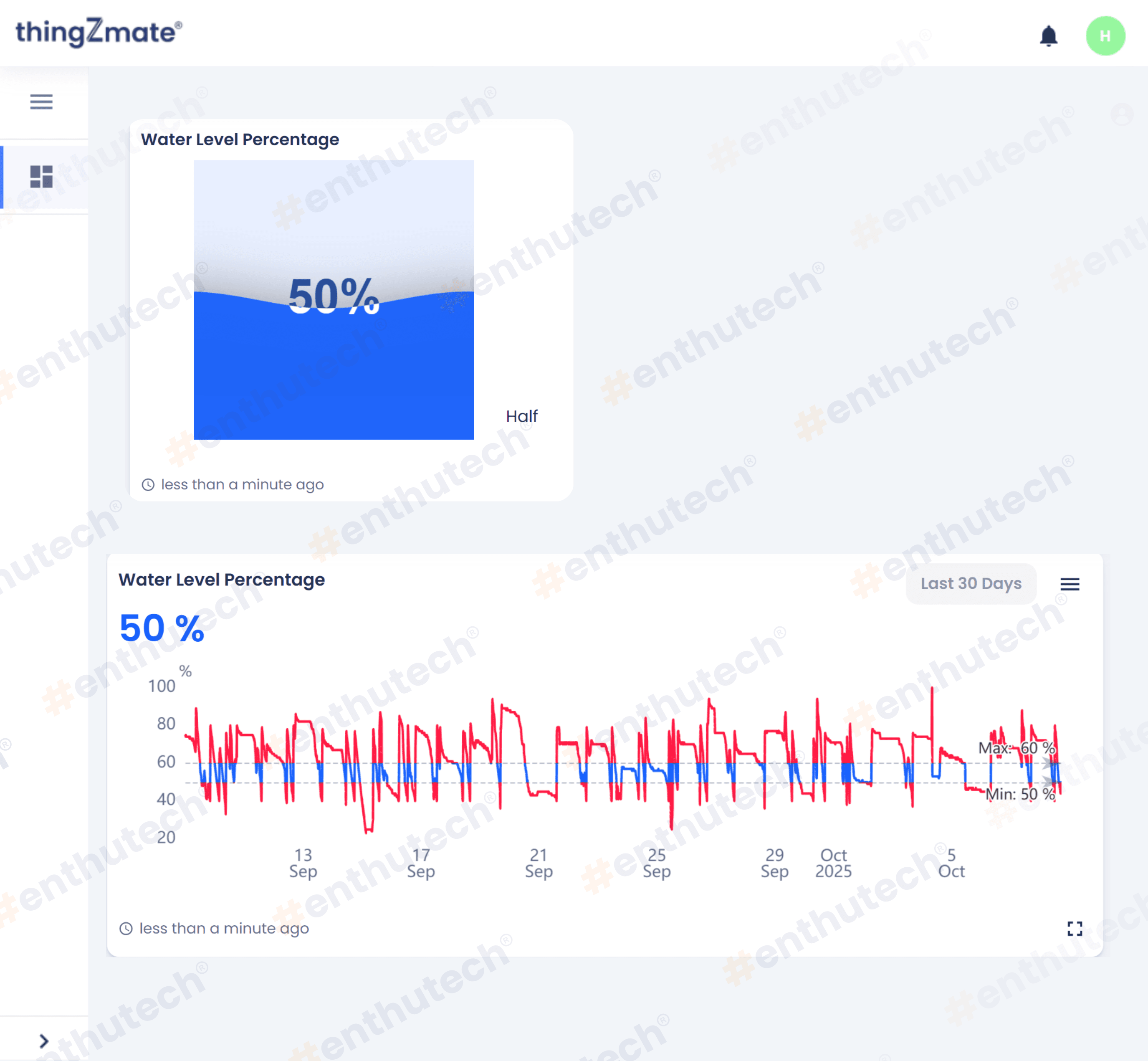Enter chart fullscreen mode
This screenshot has width=1148, height=1061.
pyautogui.click(x=1075, y=928)
